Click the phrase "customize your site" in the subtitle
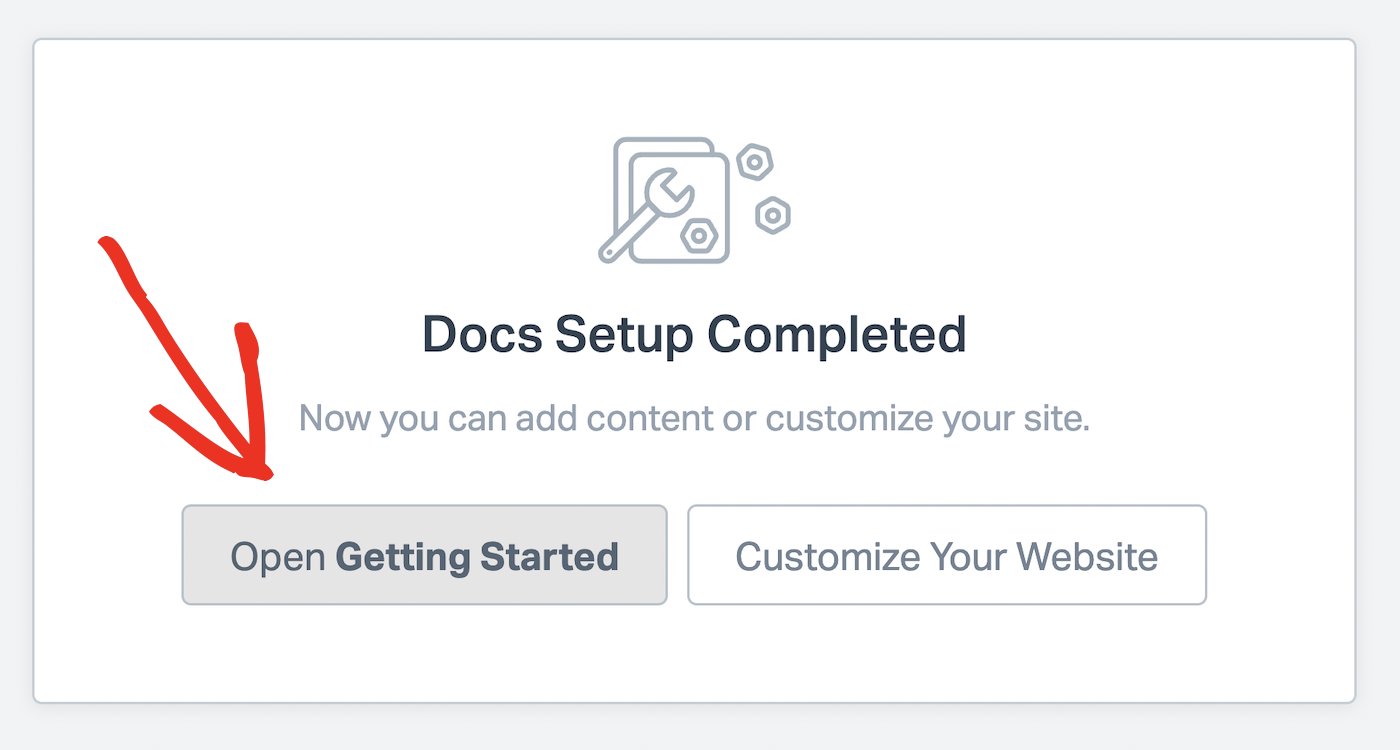Viewport: 1400px width, 750px height. pos(927,417)
